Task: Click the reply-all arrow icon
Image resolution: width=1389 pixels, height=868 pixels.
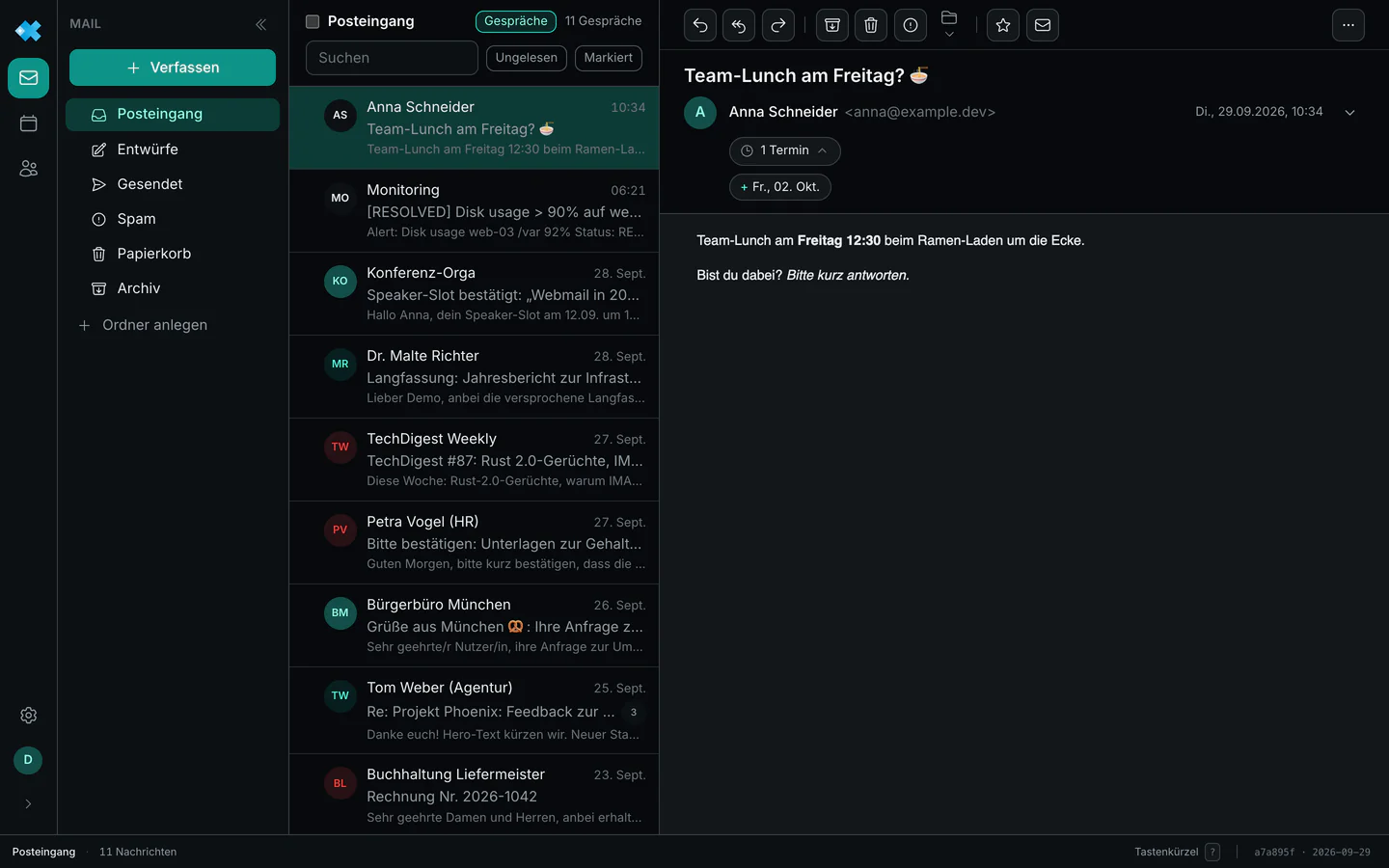Action: point(739,25)
